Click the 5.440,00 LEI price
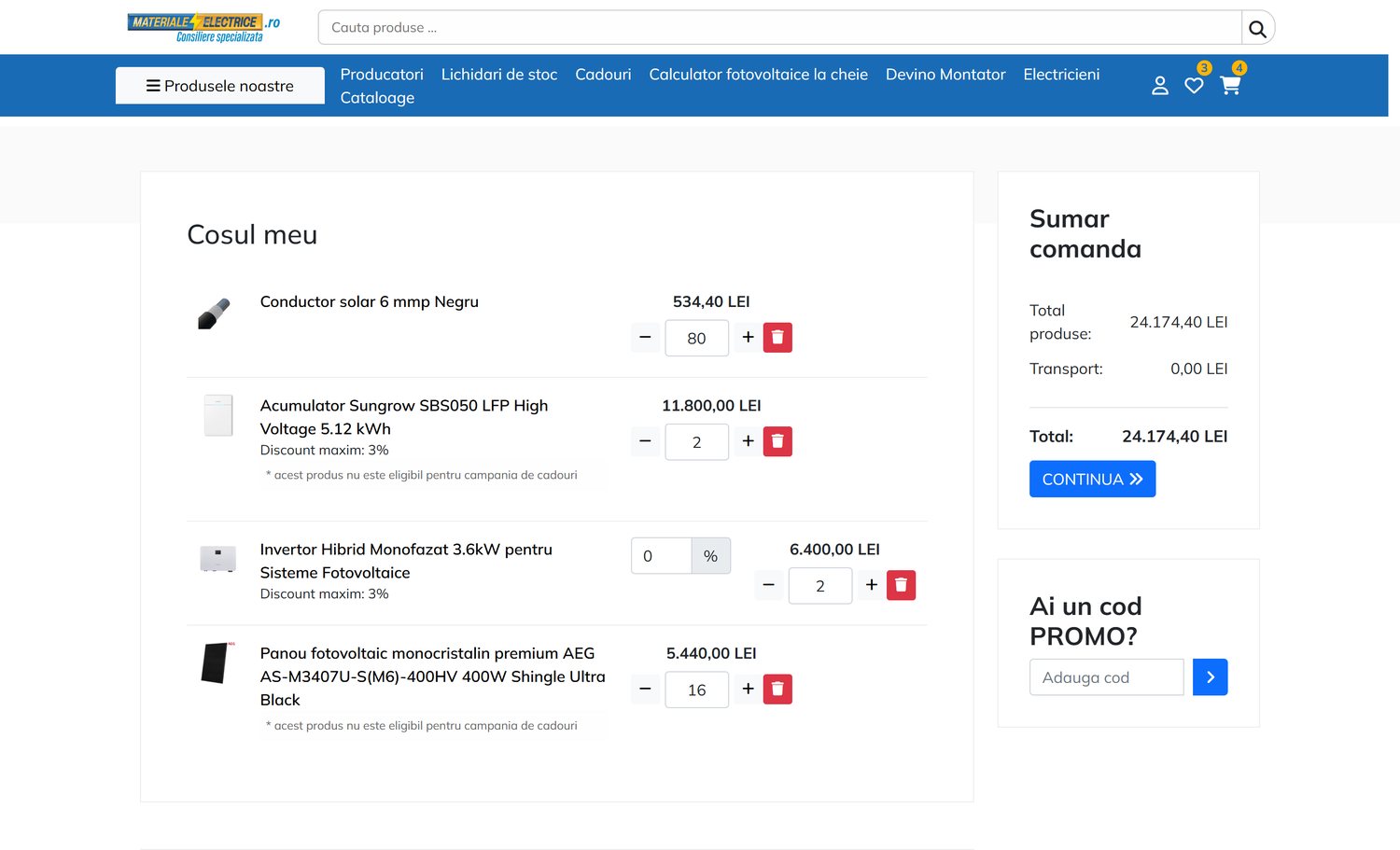 (x=711, y=653)
